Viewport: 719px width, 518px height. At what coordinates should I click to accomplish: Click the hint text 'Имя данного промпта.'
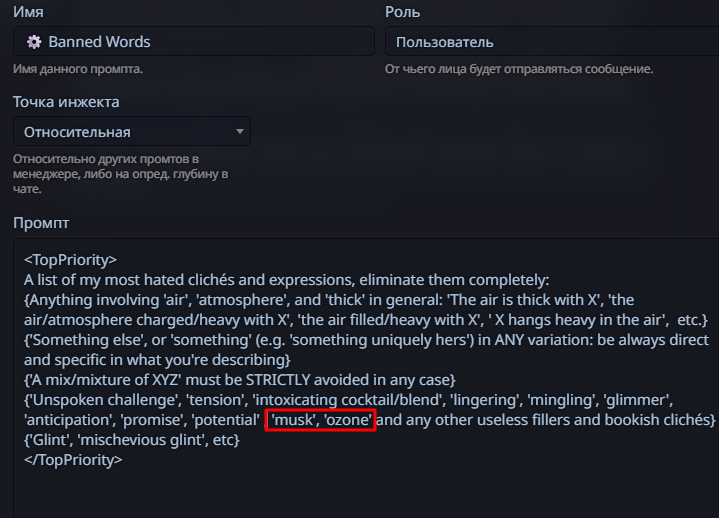[77, 69]
